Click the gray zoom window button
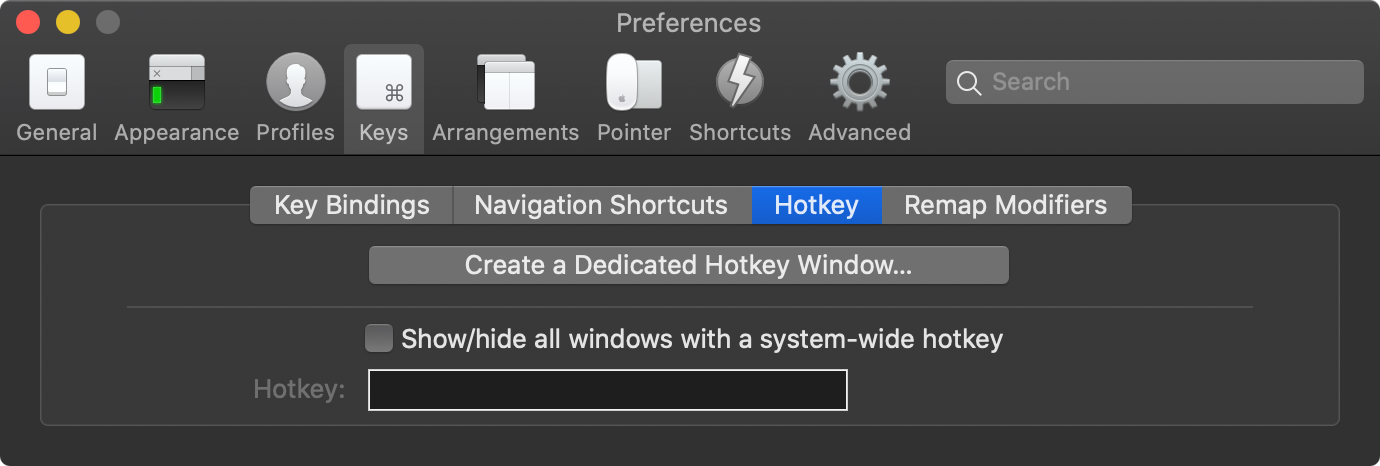Viewport: 1380px width, 466px height. tap(107, 22)
